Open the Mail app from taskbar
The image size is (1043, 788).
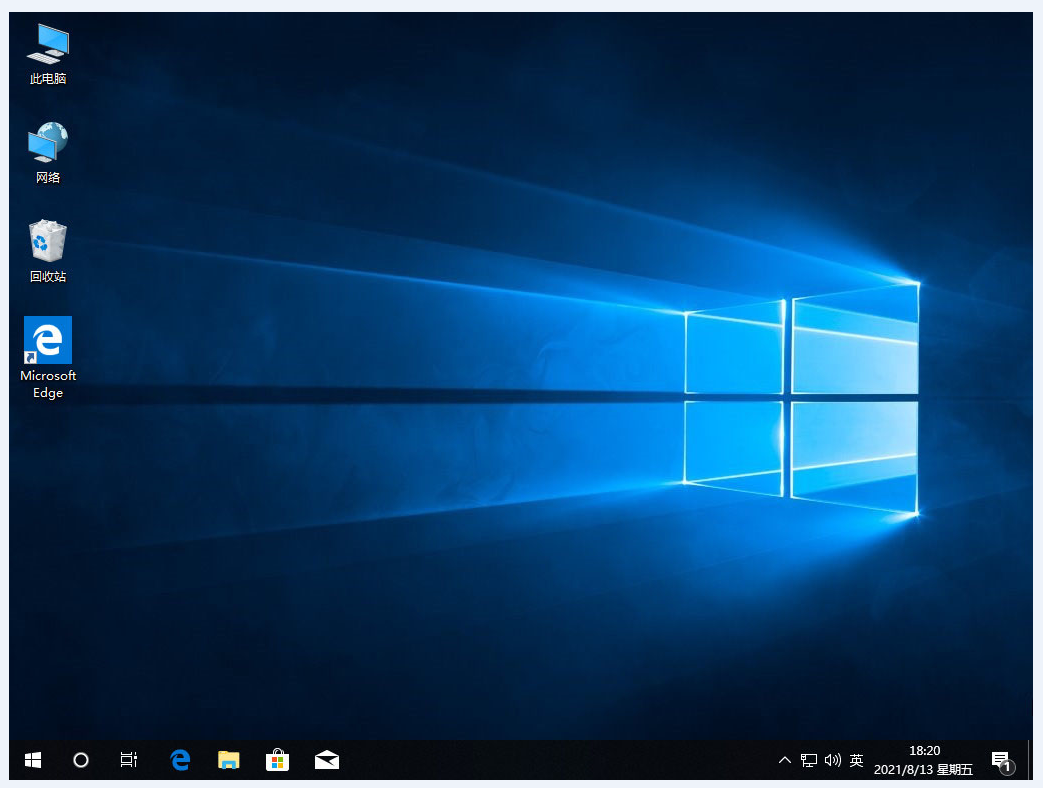326,760
